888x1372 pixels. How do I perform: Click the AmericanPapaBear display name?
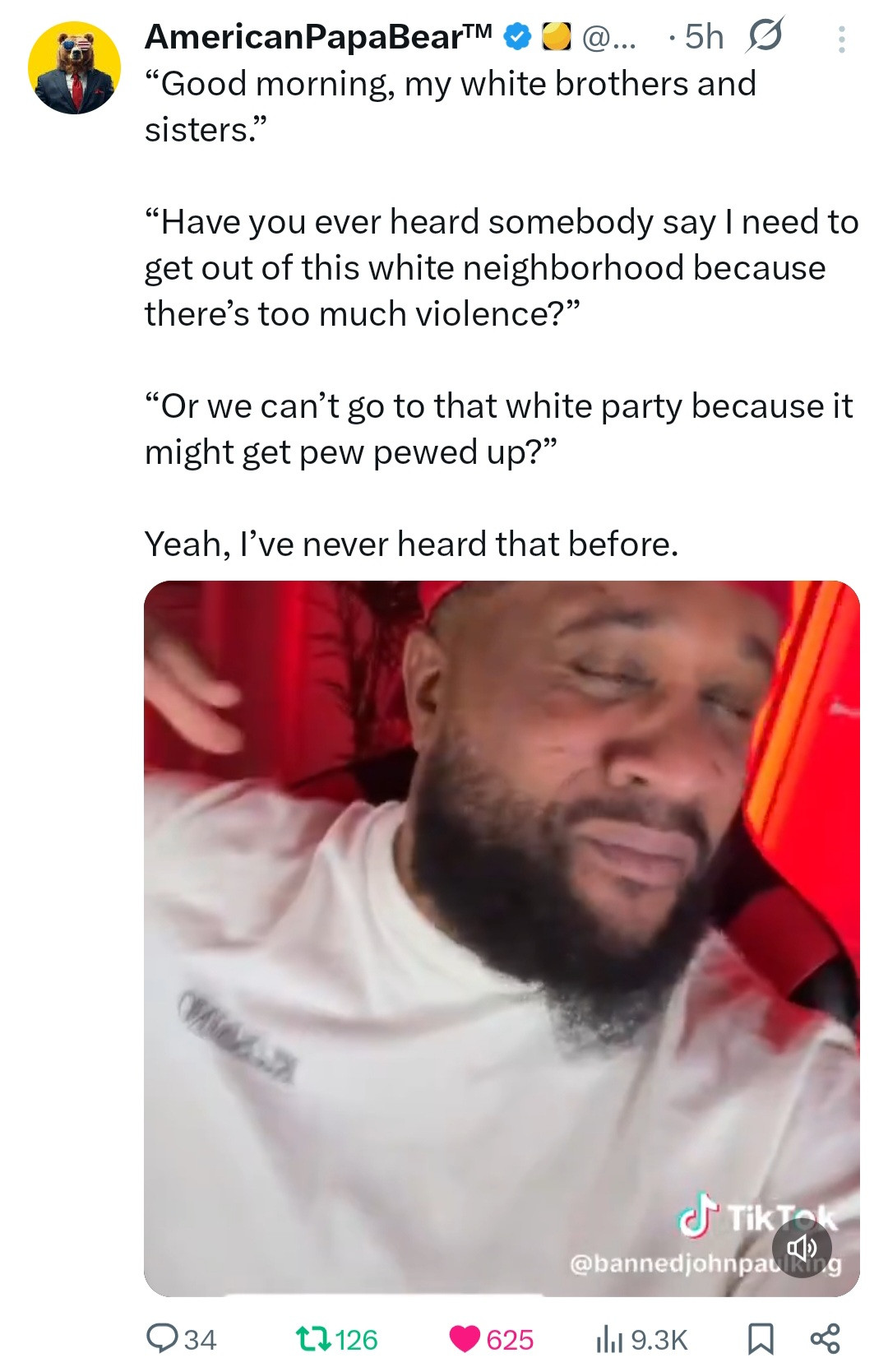click(x=318, y=37)
